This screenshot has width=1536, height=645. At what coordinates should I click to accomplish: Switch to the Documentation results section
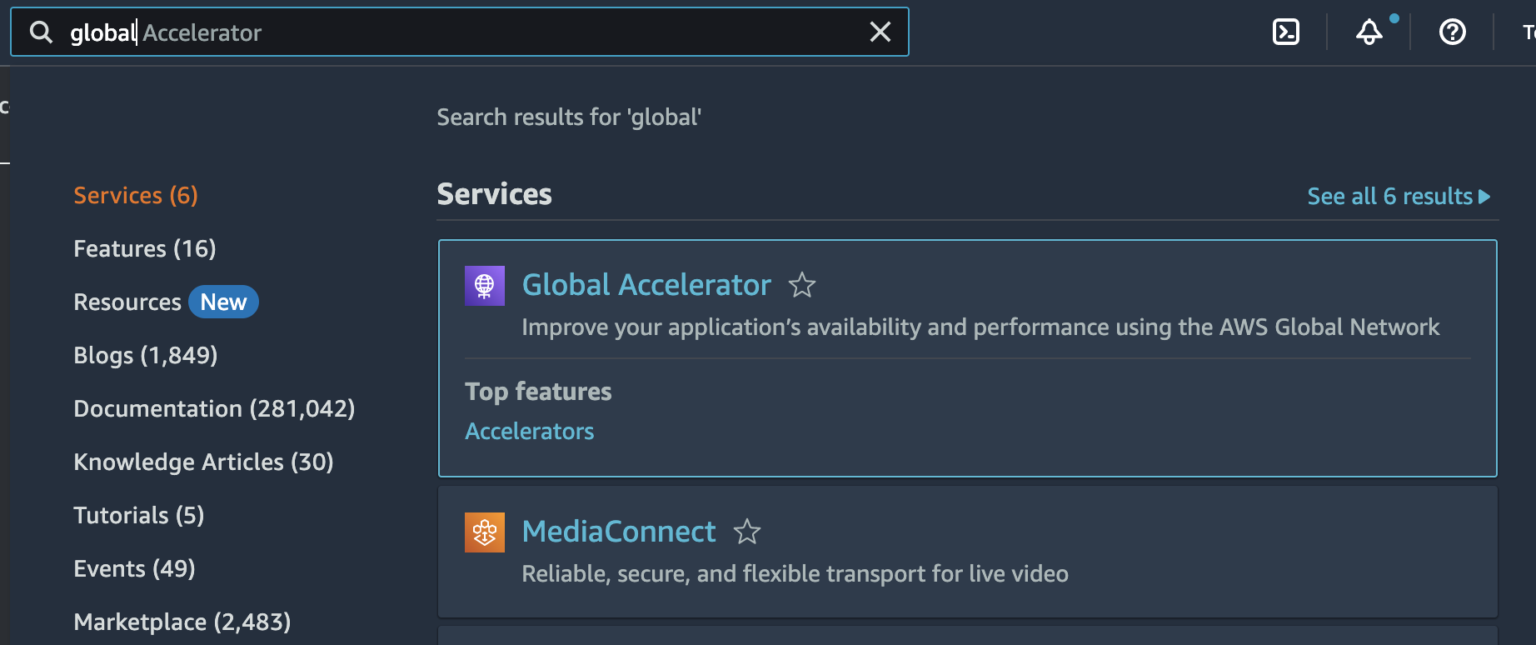(x=214, y=408)
